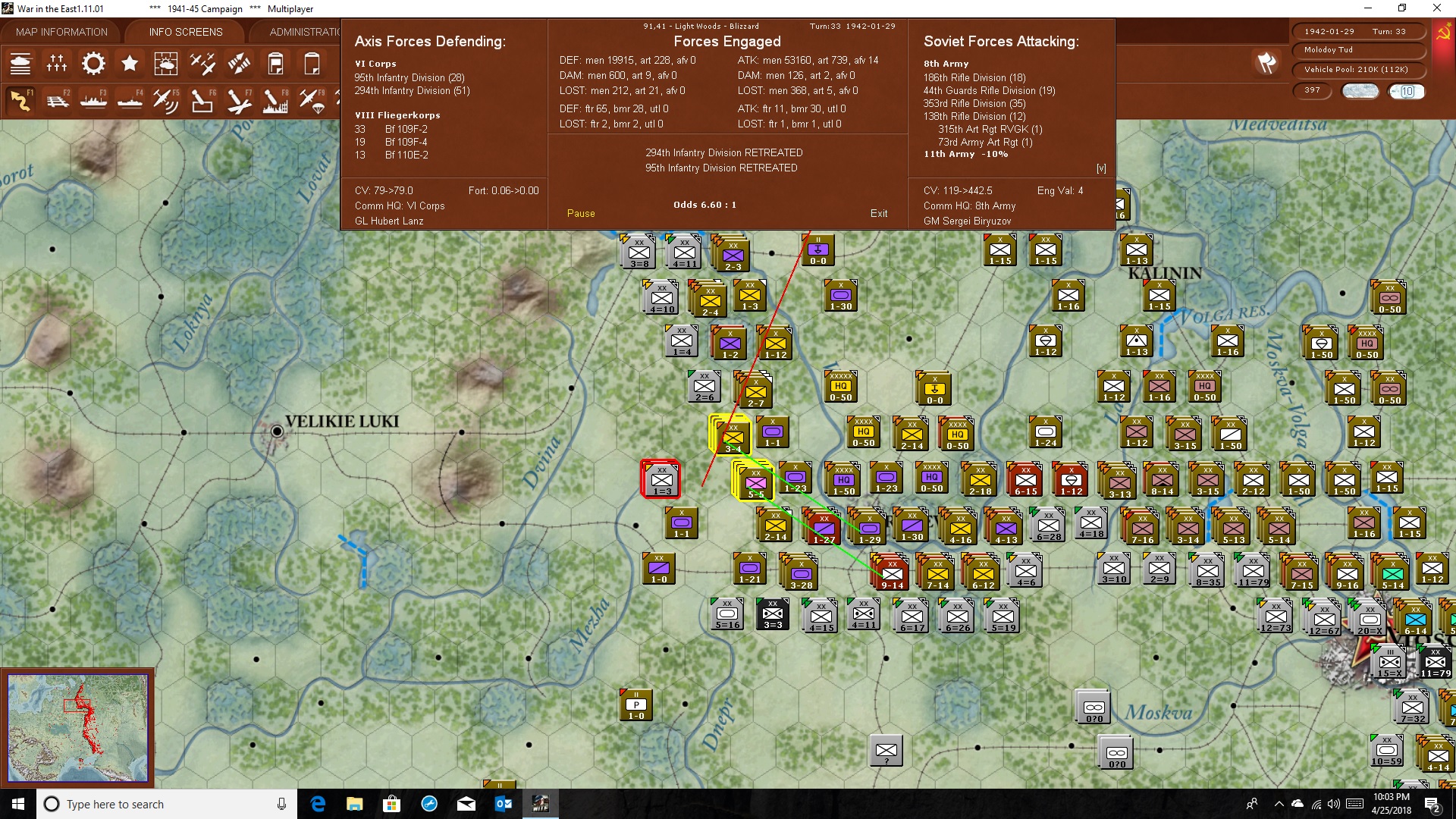This screenshot has width=1456, height=819.
Task: Open File Explorer from taskbar
Action: point(355,804)
